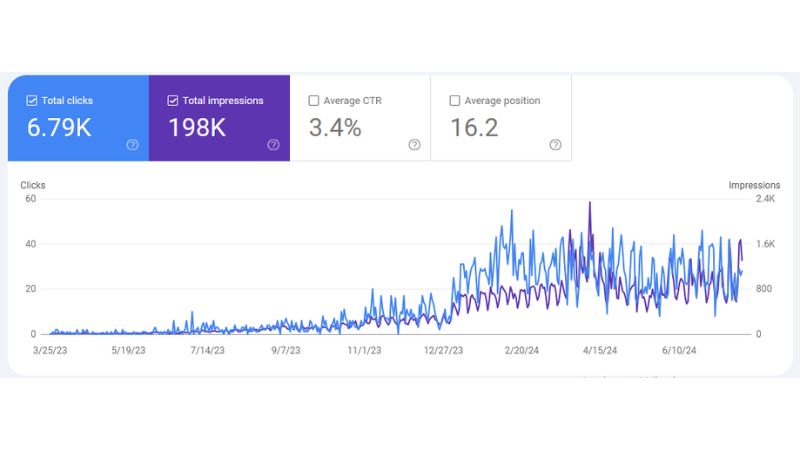
Task: Enable the Average CTR checkbox
Action: [314, 101]
